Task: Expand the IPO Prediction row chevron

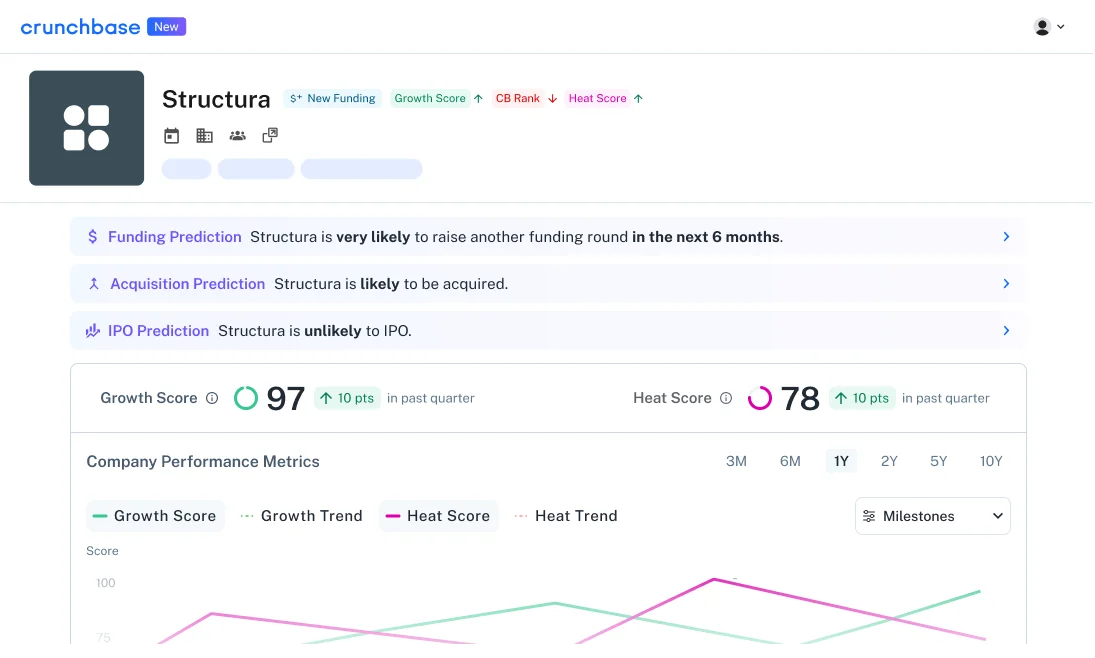Action: click(1006, 330)
